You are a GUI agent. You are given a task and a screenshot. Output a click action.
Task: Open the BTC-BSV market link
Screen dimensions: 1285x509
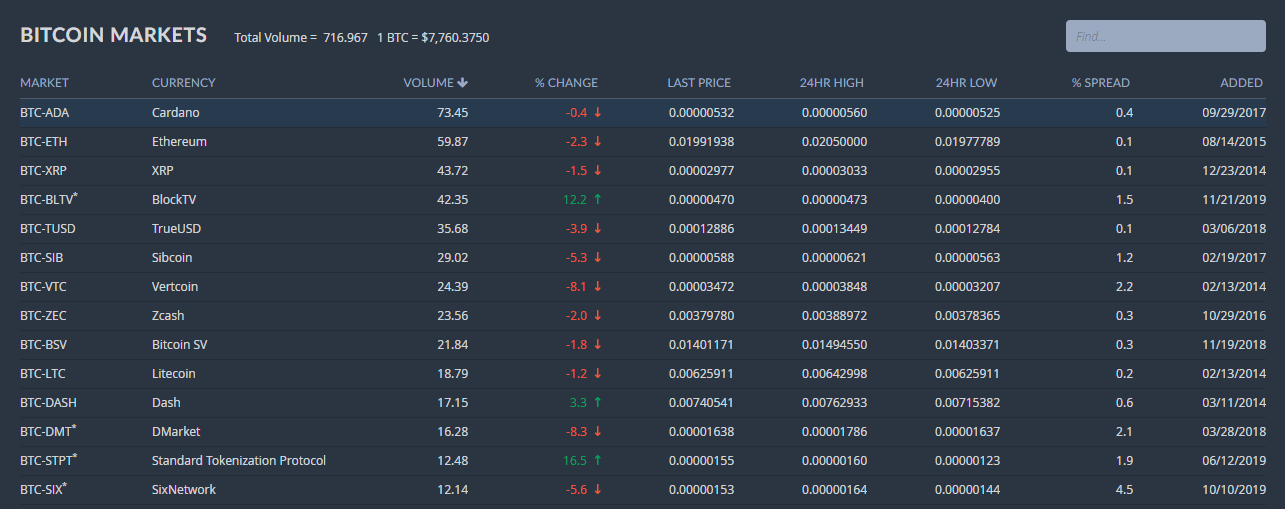point(43,345)
